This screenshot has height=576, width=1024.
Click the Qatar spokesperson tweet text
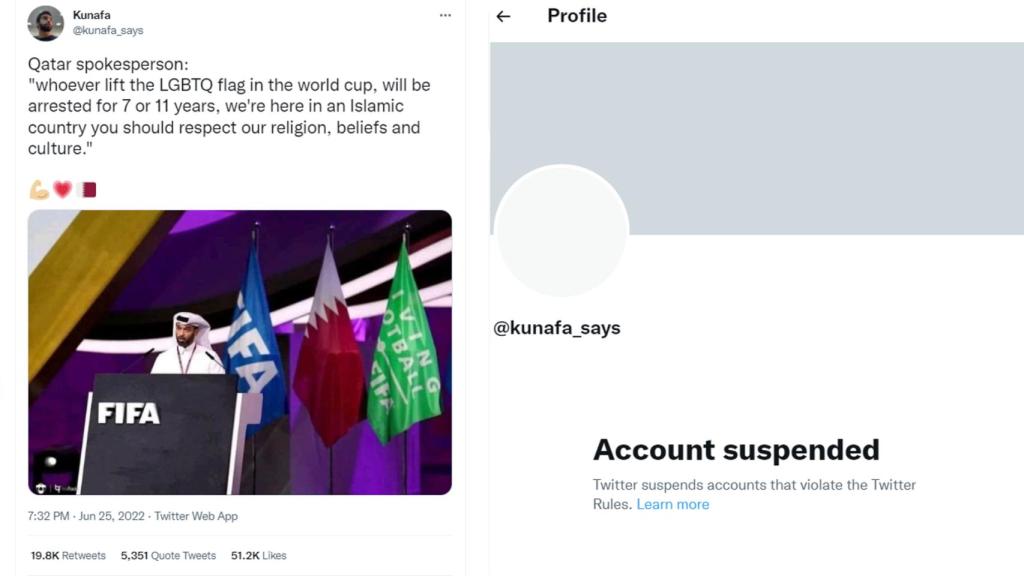click(x=229, y=106)
